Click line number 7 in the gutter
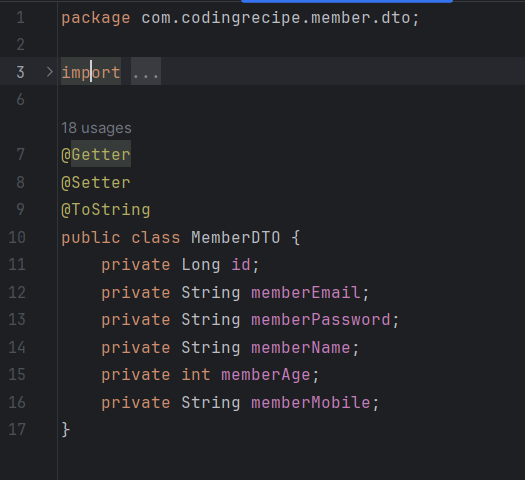The image size is (525, 480). [20, 155]
